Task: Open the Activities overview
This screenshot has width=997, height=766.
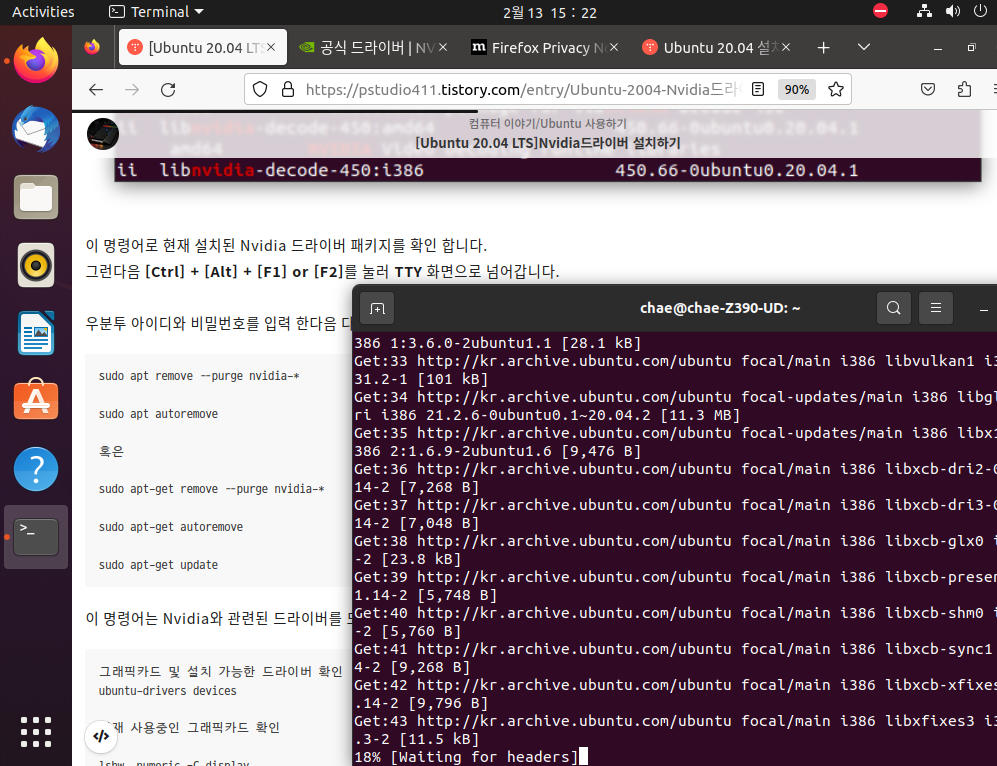Action: pos(43,11)
